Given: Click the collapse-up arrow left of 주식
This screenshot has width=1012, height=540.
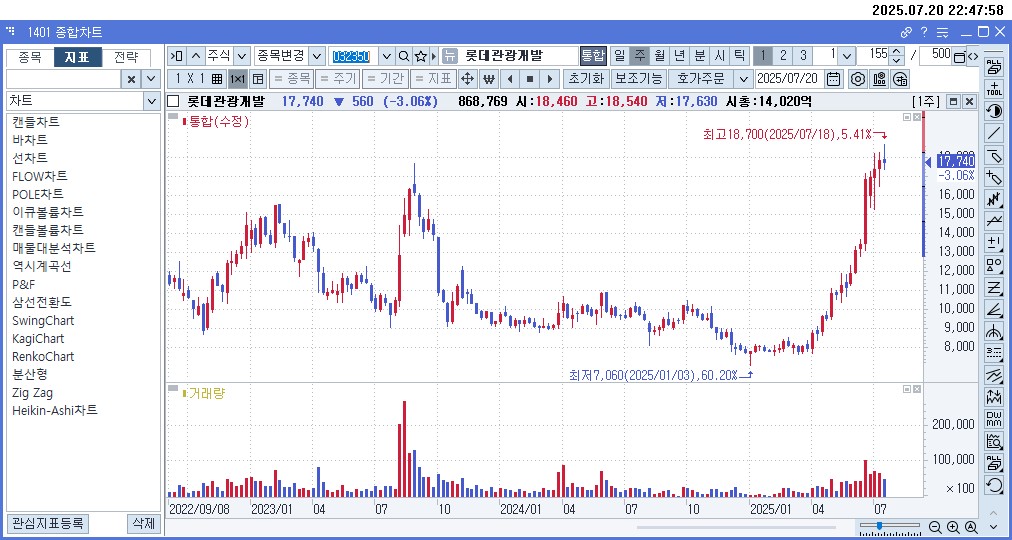Looking at the screenshot, I should (196, 55).
